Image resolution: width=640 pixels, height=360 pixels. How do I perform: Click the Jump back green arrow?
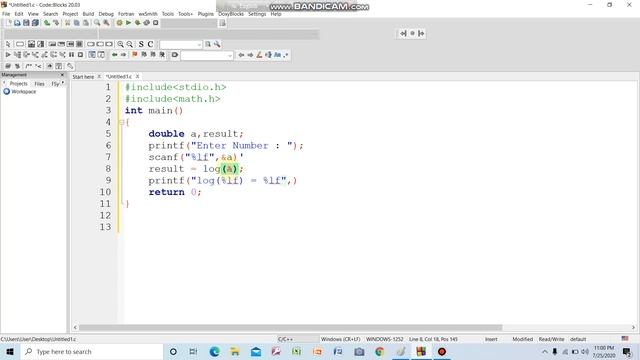115,55
